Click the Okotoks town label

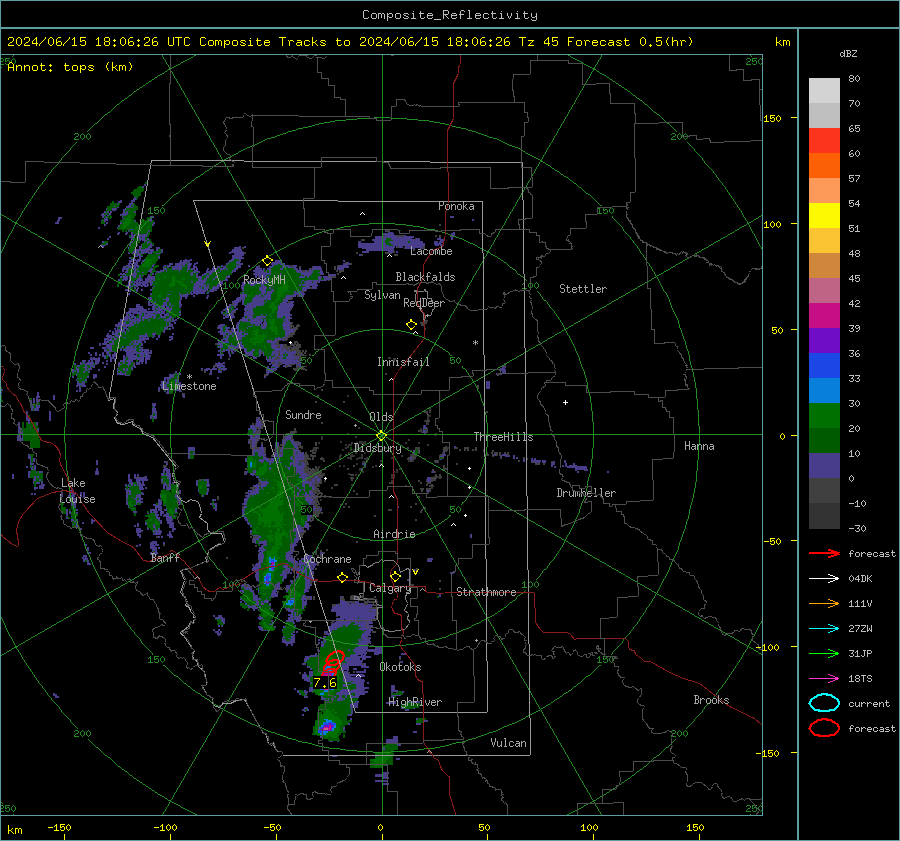(400, 667)
